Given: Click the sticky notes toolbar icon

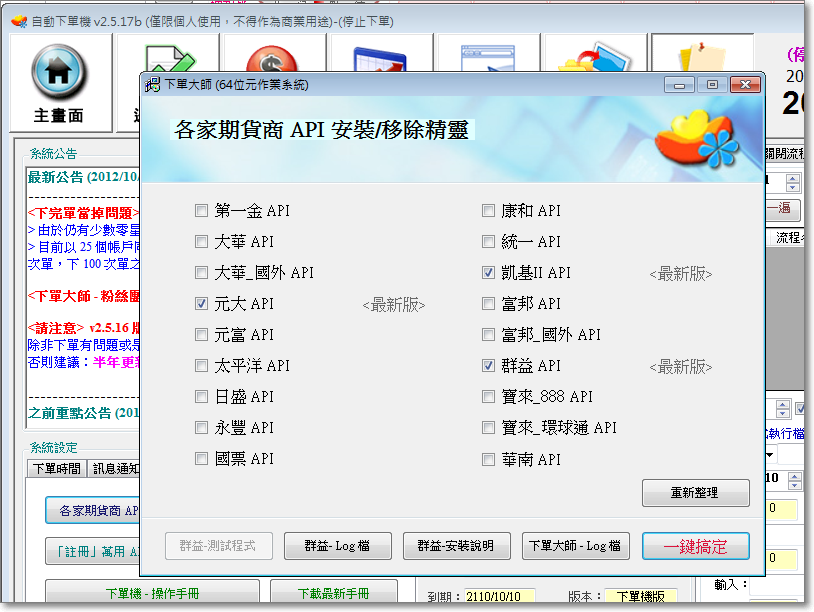Looking at the screenshot, I should click(x=702, y=57).
